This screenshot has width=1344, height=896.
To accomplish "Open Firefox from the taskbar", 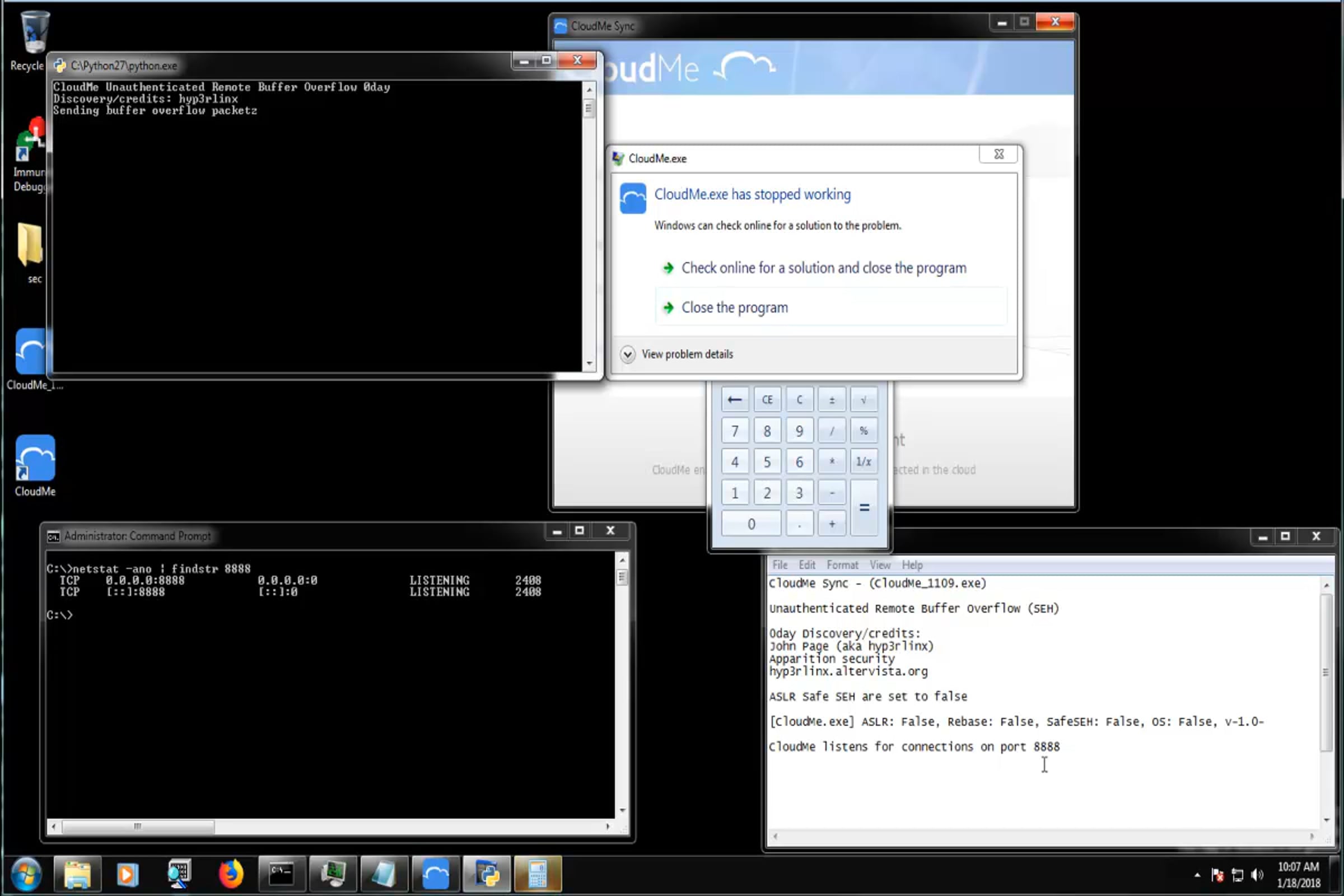I will [231, 874].
